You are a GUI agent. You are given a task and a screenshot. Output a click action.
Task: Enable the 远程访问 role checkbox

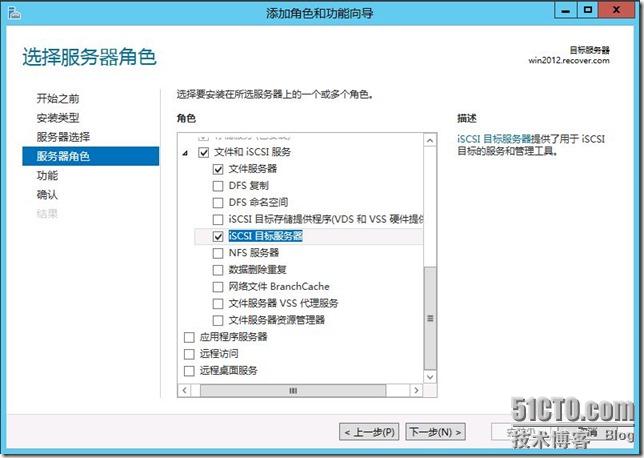pos(189,354)
